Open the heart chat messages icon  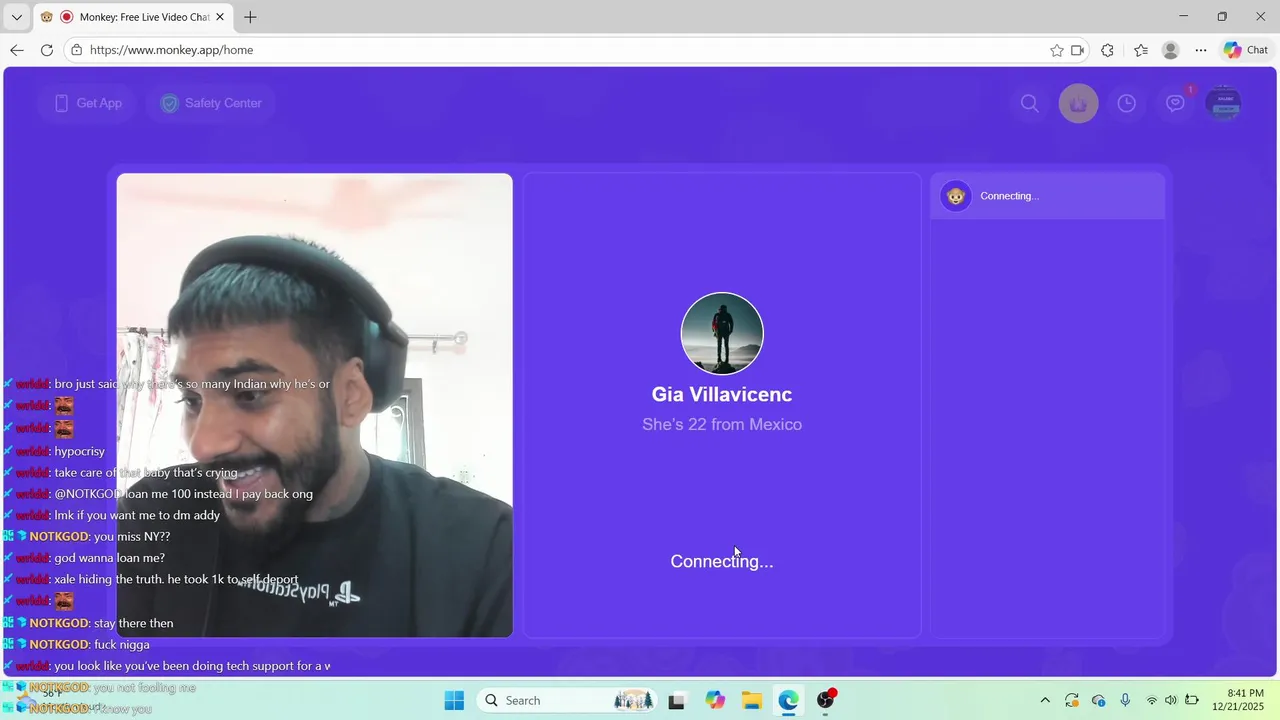1175,103
